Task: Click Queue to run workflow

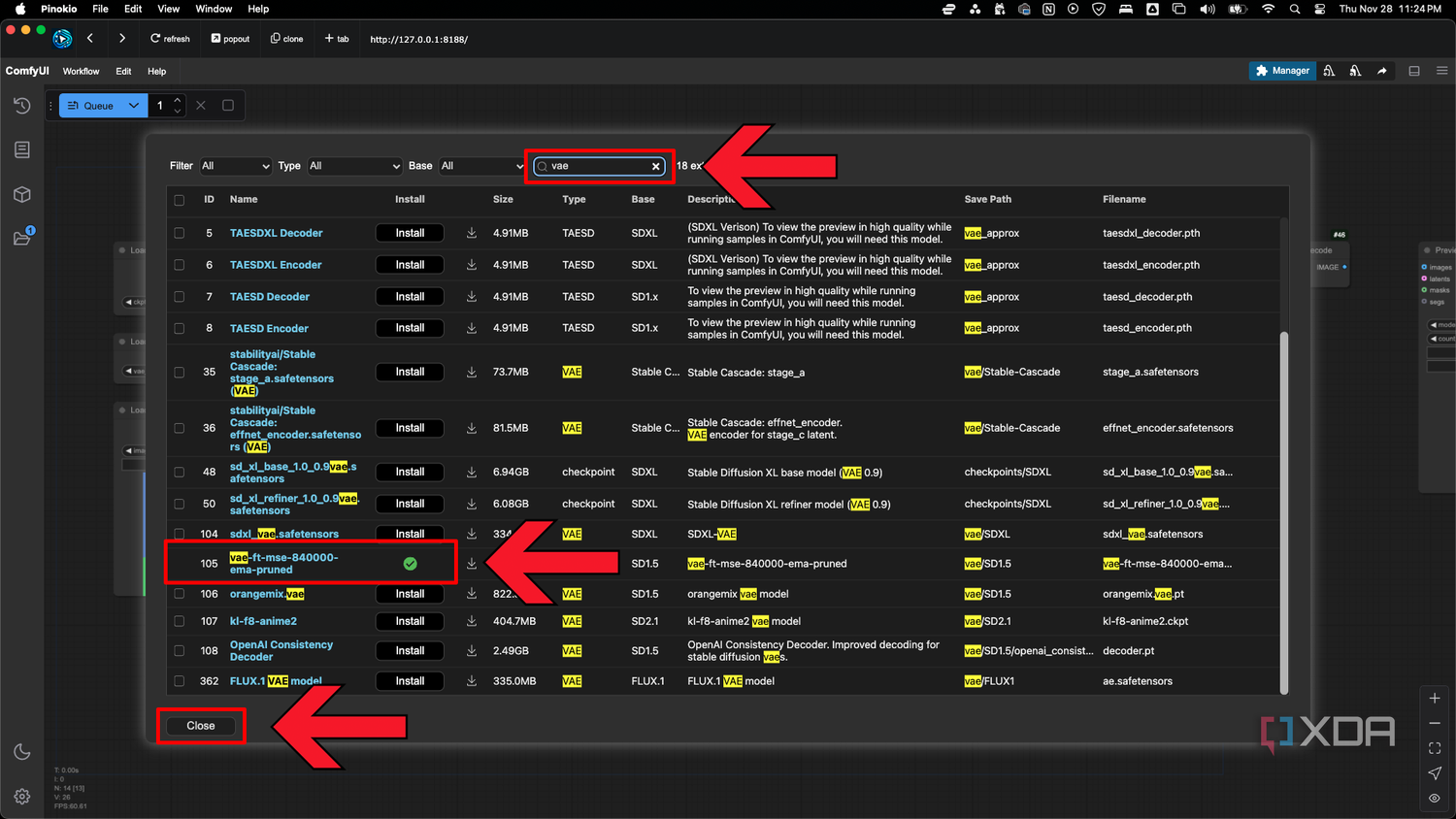Action: [x=90, y=106]
